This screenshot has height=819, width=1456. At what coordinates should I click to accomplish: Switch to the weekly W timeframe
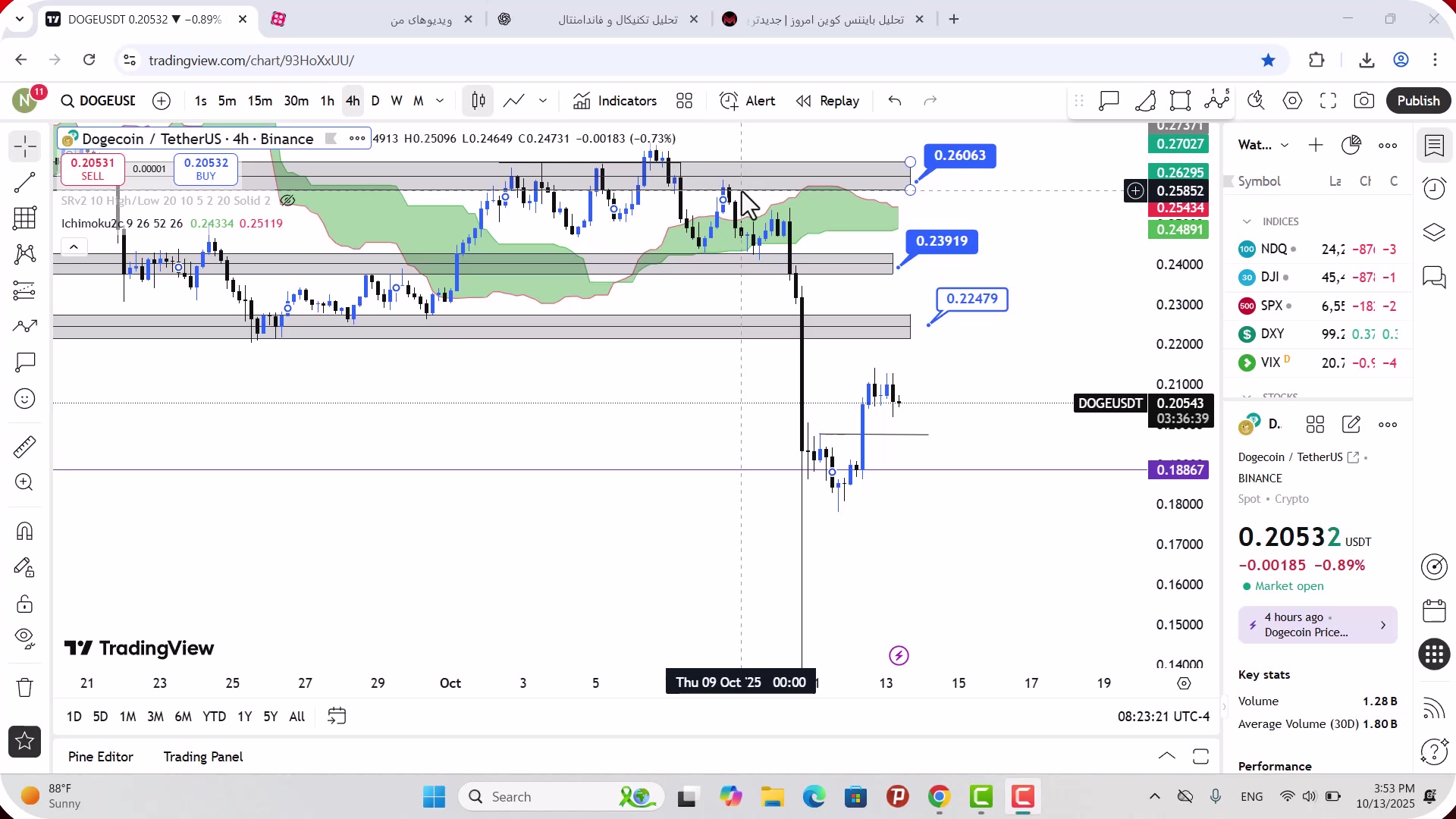(396, 101)
